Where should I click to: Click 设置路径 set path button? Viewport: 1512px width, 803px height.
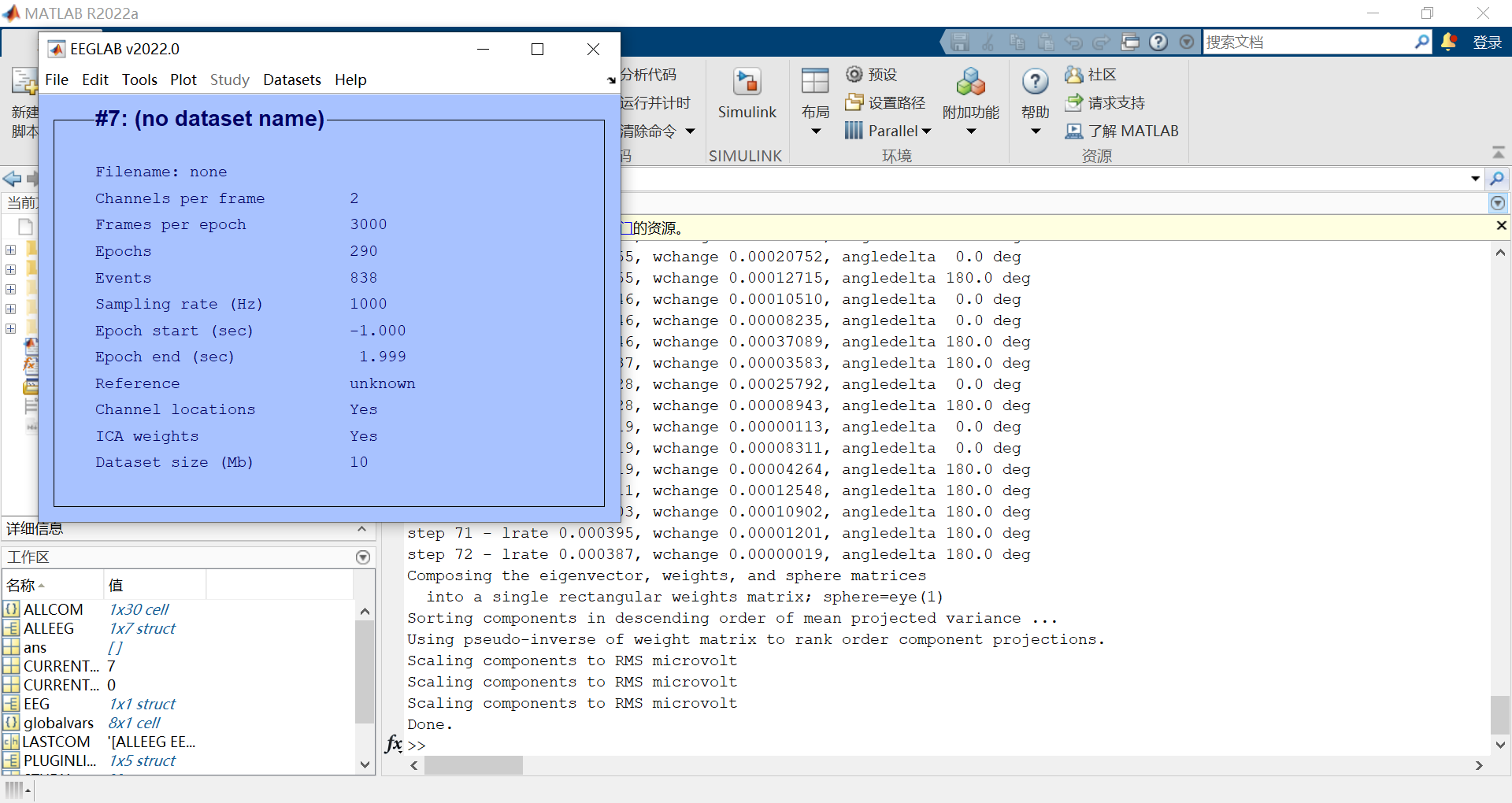pyautogui.click(x=885, y=102)
